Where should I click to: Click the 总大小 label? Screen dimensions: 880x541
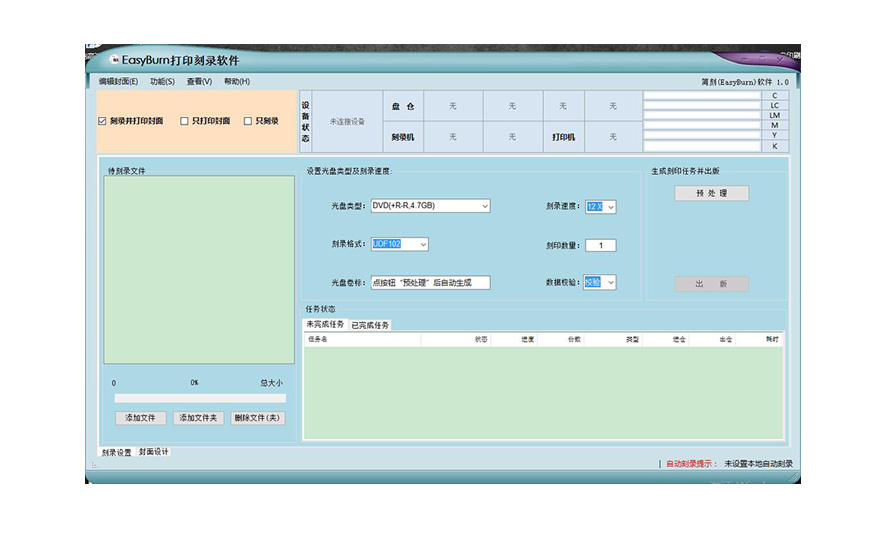[x=271, y=383]
